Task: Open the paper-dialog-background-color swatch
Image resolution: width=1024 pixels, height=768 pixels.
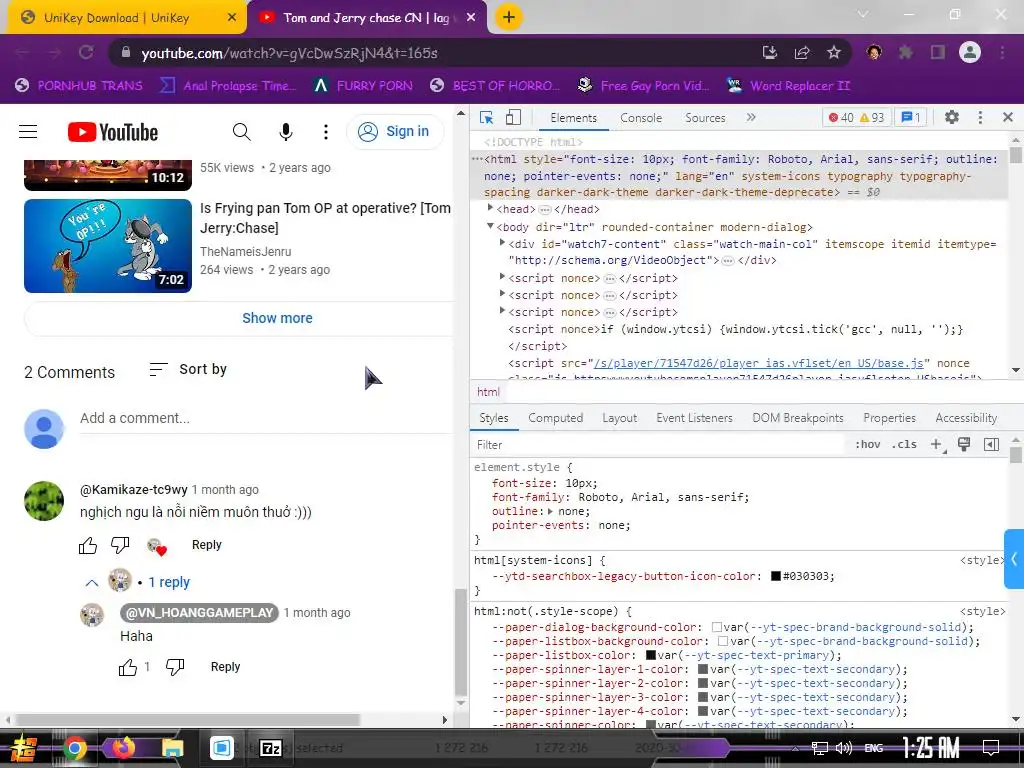Action: [716, 627]
